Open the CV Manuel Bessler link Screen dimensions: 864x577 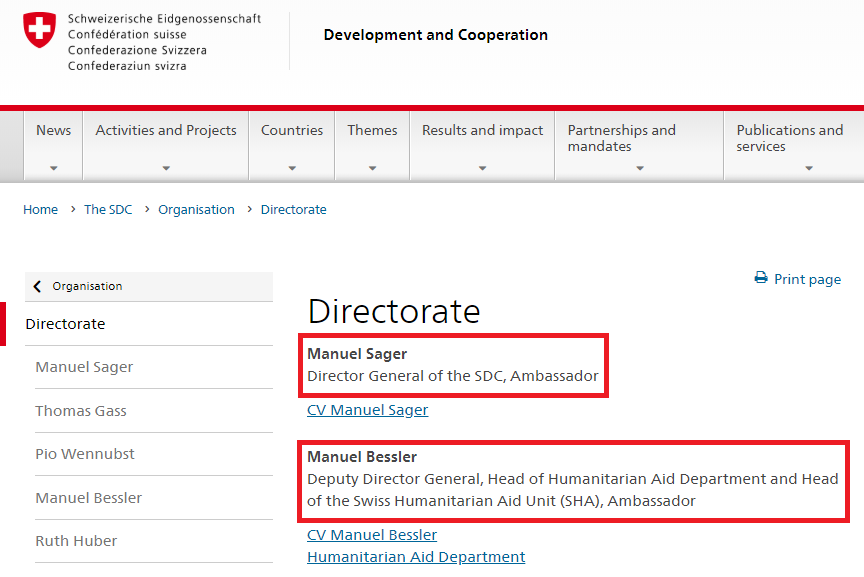372,535
